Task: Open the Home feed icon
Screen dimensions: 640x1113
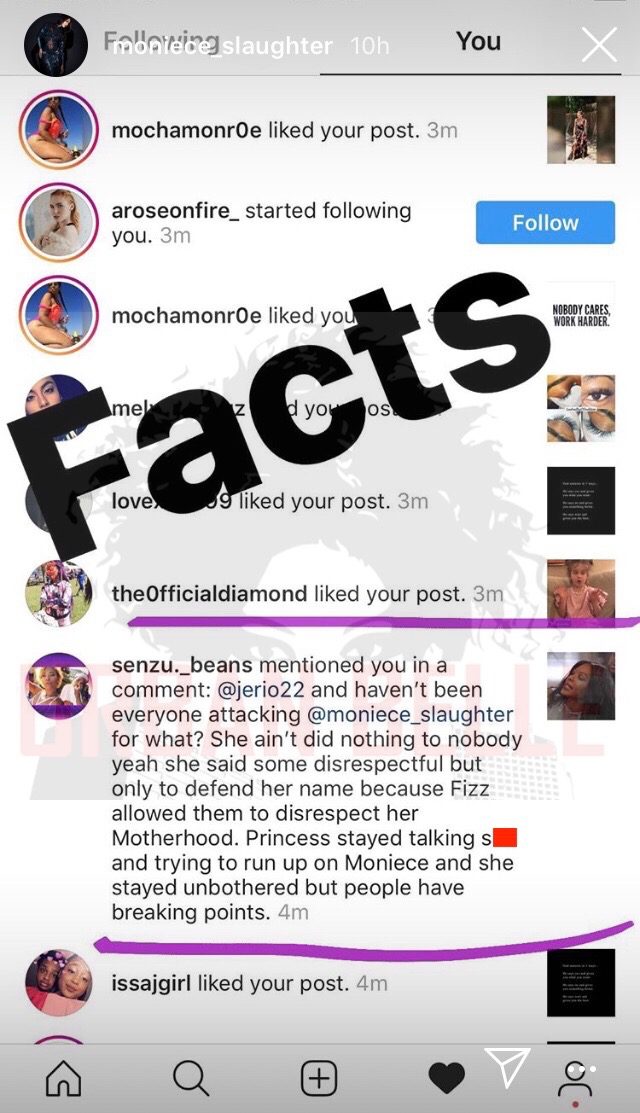Action: (x=63, y=1080)
